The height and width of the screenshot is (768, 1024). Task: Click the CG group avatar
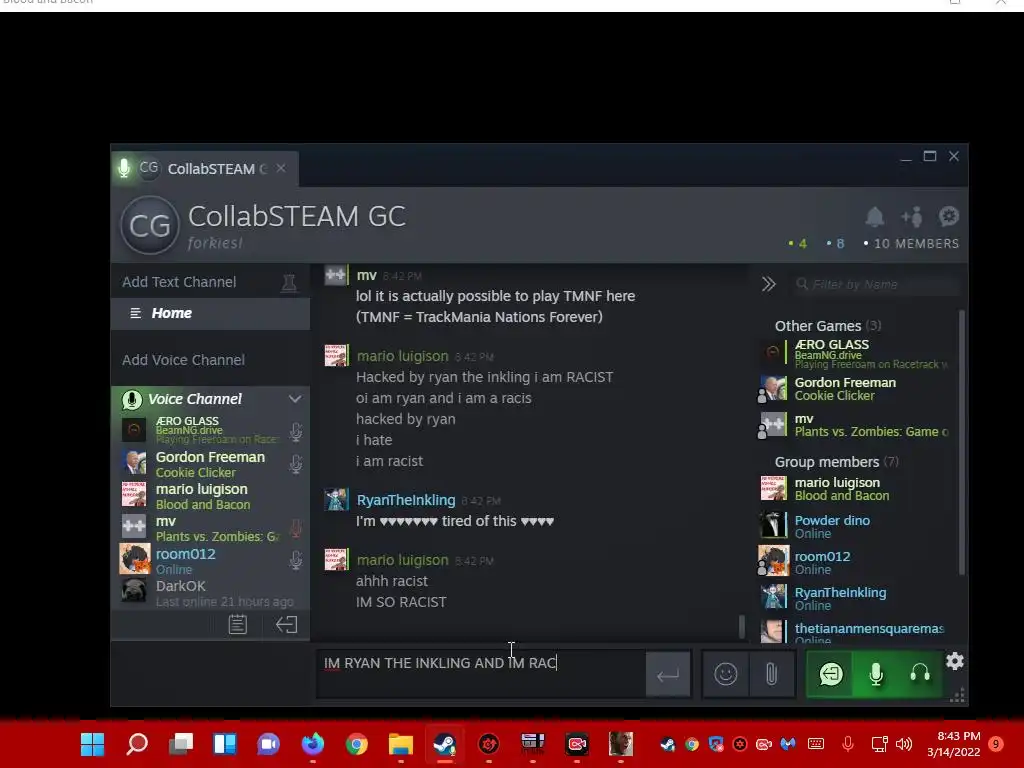pos(150,225)
